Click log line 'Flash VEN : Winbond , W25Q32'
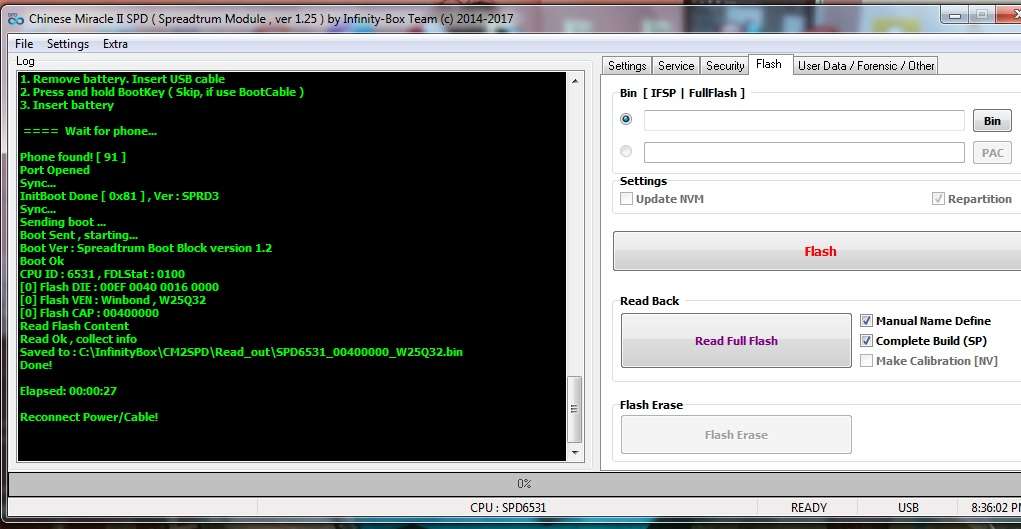The height and width of the screenshot is (529, 1021). click(113, 300)
